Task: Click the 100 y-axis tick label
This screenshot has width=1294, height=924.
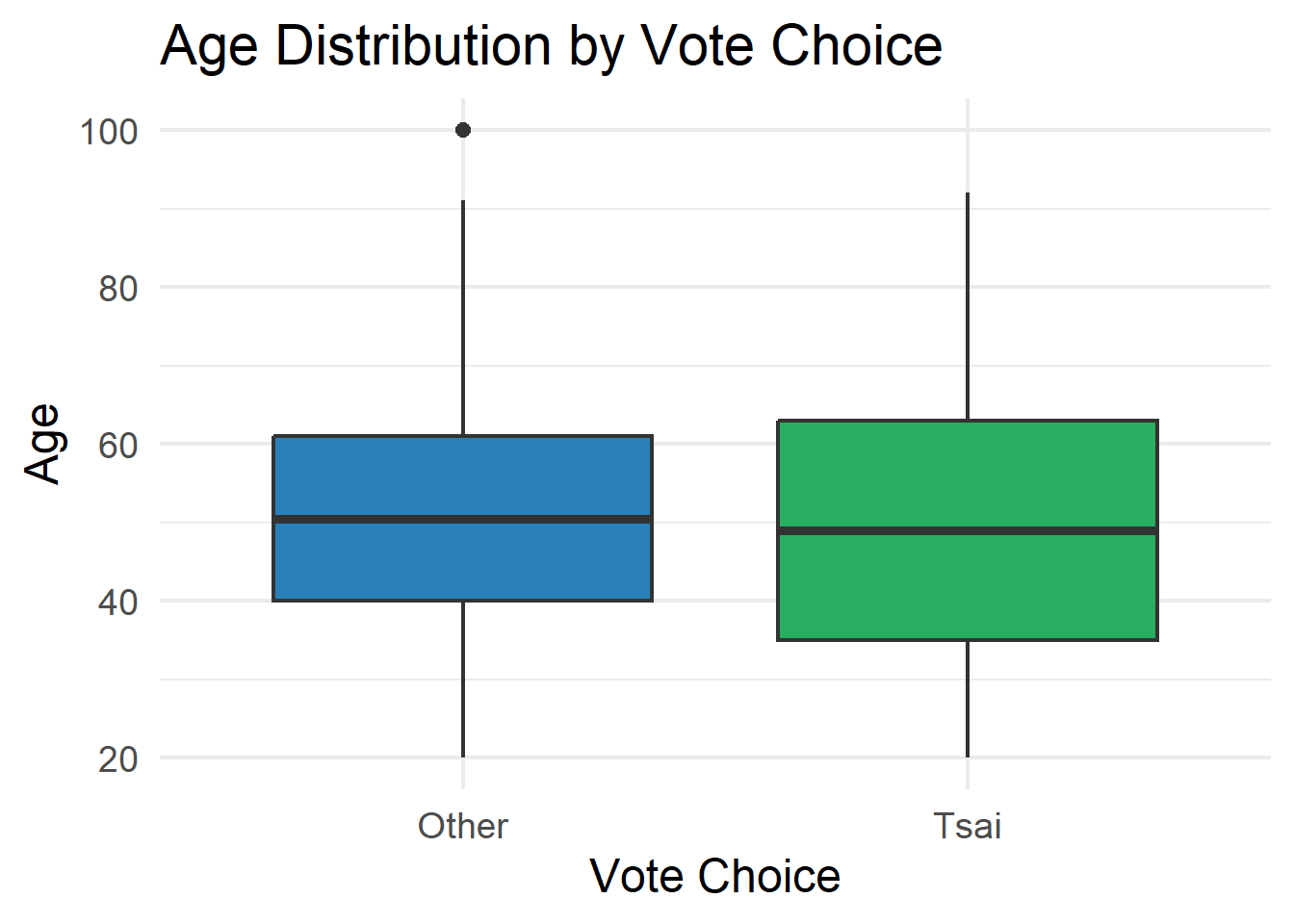Action: pos(109,131)
